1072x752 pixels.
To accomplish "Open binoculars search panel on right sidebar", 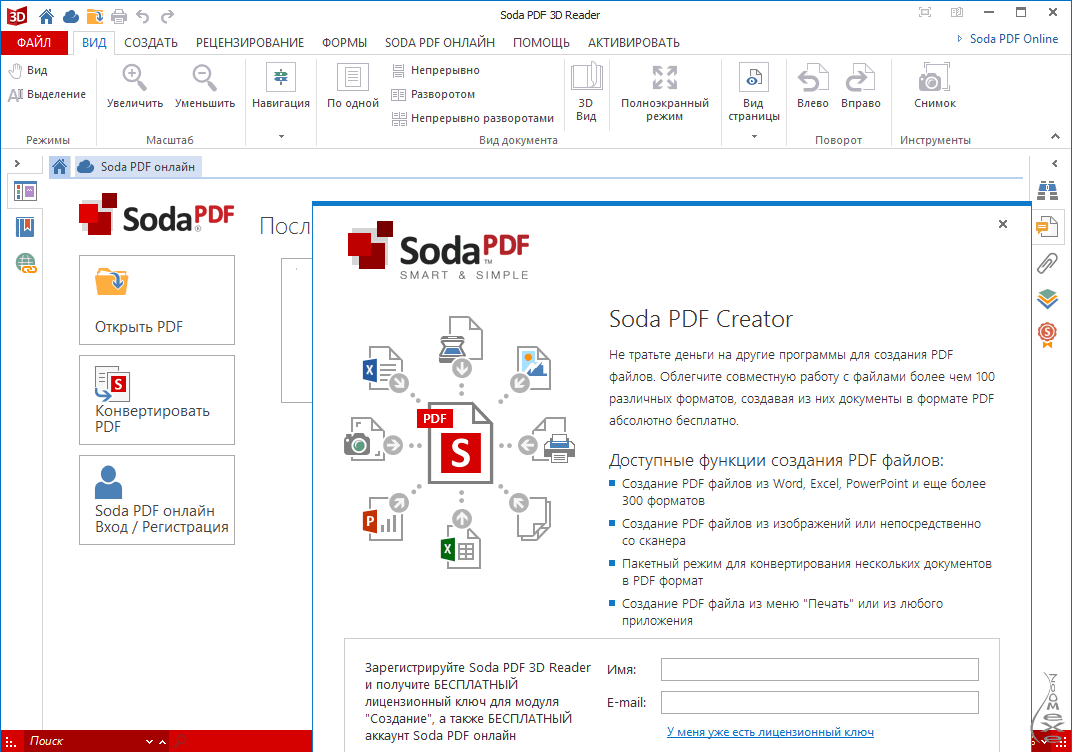I will pyautogui.click(x=1047, y=191).
